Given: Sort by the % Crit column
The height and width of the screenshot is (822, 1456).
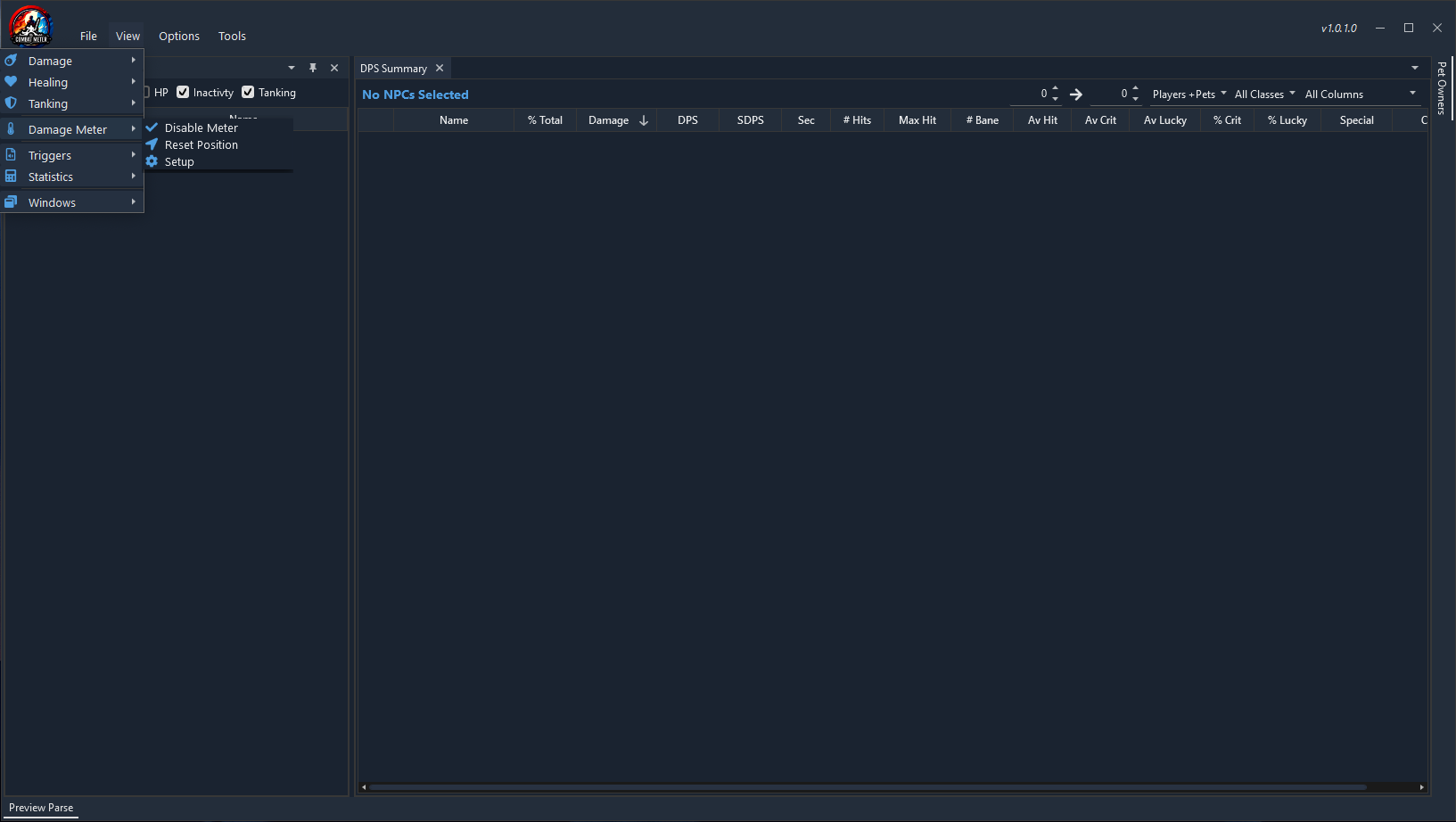Looking at the screenshot, I should pyautogui.click(x=1227, y=120).
